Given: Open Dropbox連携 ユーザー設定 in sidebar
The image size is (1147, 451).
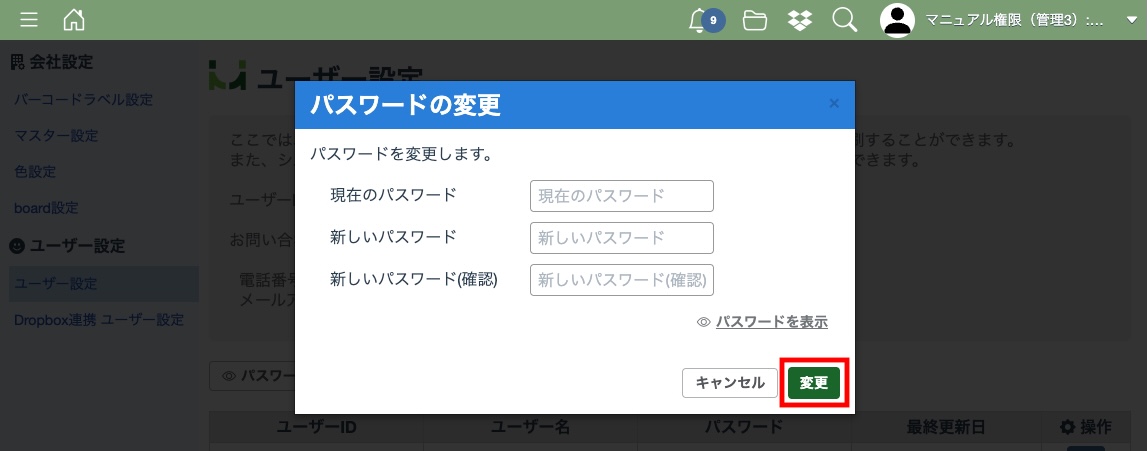Looking at the screenshot, I should [99, 320].
